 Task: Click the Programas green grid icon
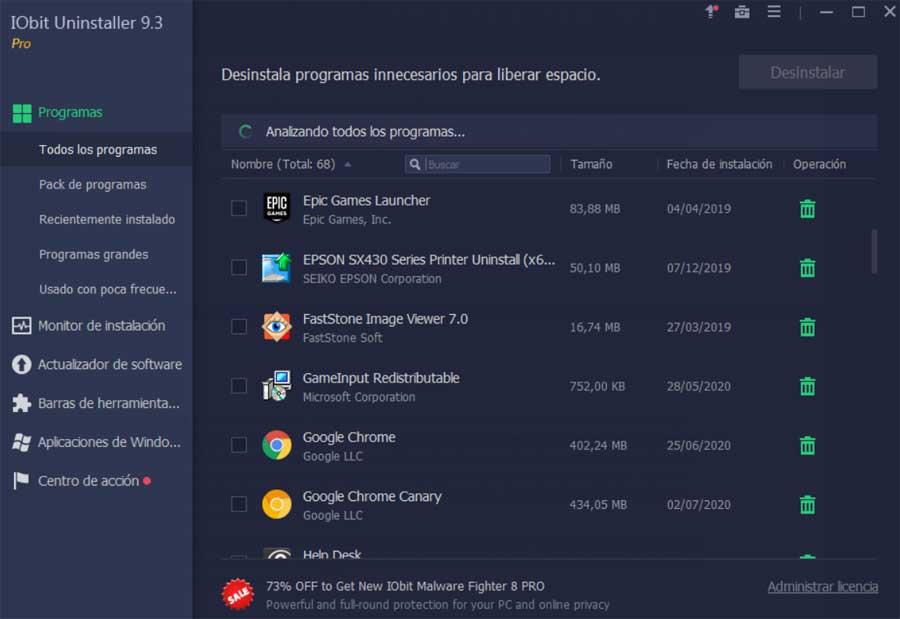pyautogui.click(x=22, y=113)
